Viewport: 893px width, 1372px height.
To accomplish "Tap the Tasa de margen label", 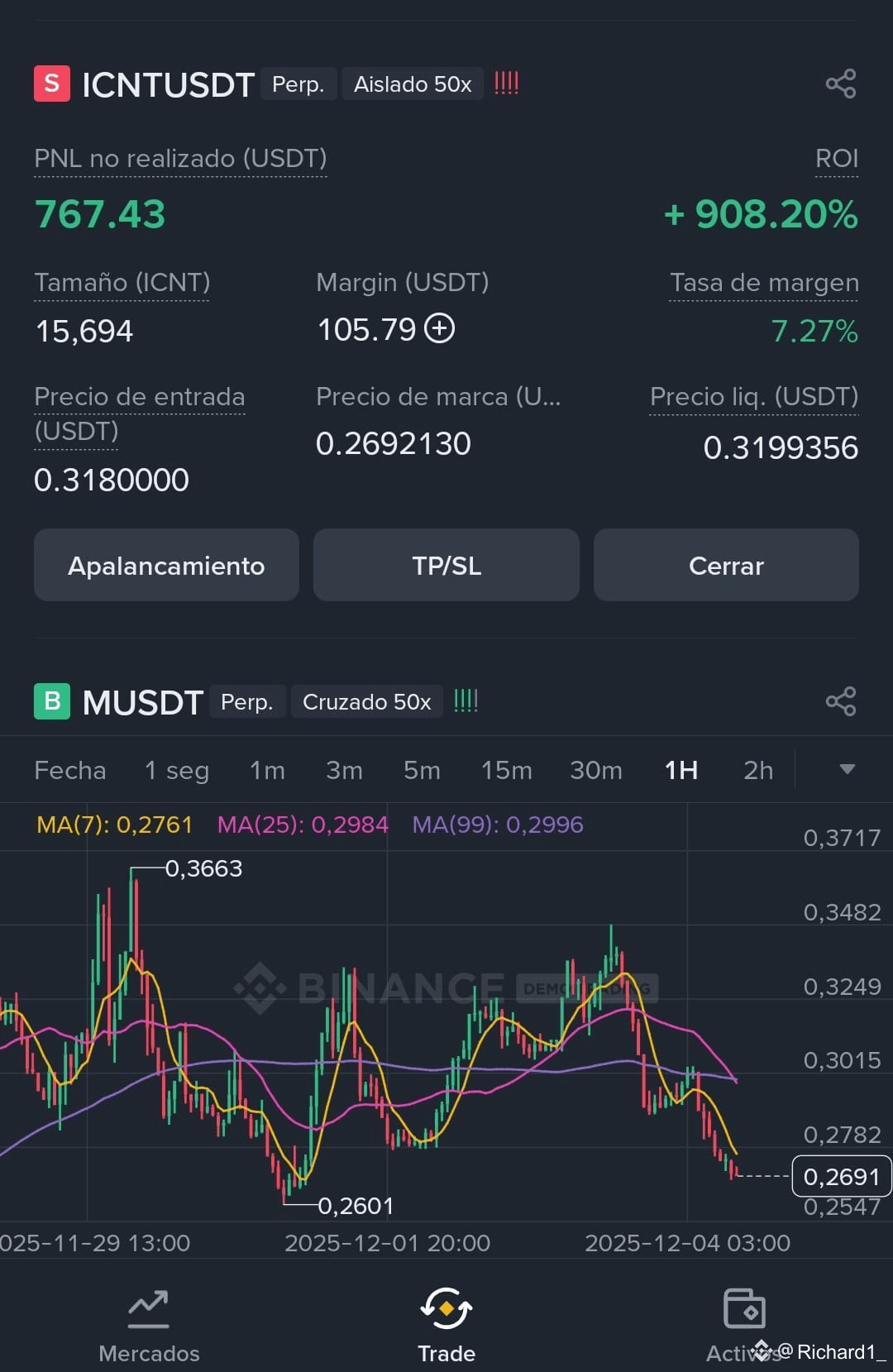I will [764, 282].
